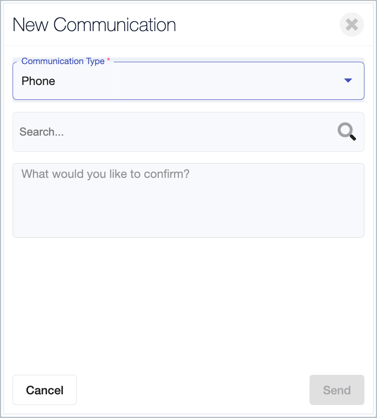Screen dimensions: 377x418
Task: Click the 'What would you like to confirm?' textarea
Action: tap(188, 200)
